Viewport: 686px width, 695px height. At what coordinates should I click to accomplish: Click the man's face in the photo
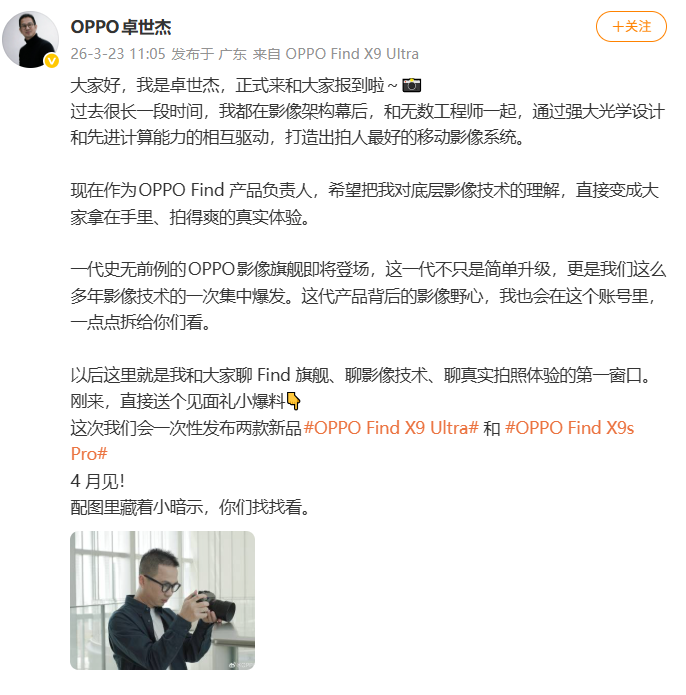[x=160, y=574]
